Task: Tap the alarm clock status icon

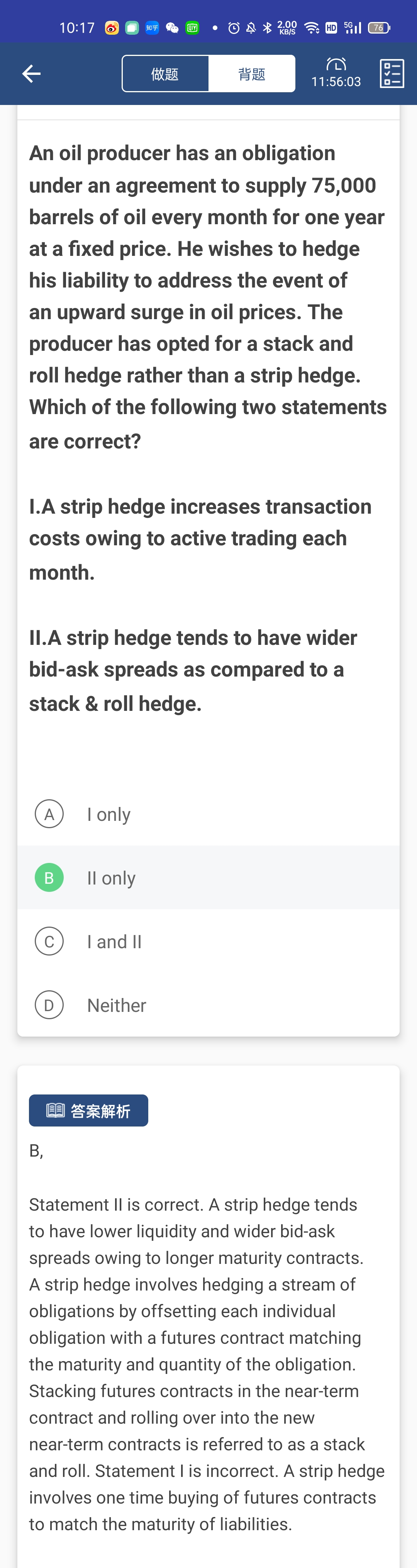Action: click(x=234, y=28)
